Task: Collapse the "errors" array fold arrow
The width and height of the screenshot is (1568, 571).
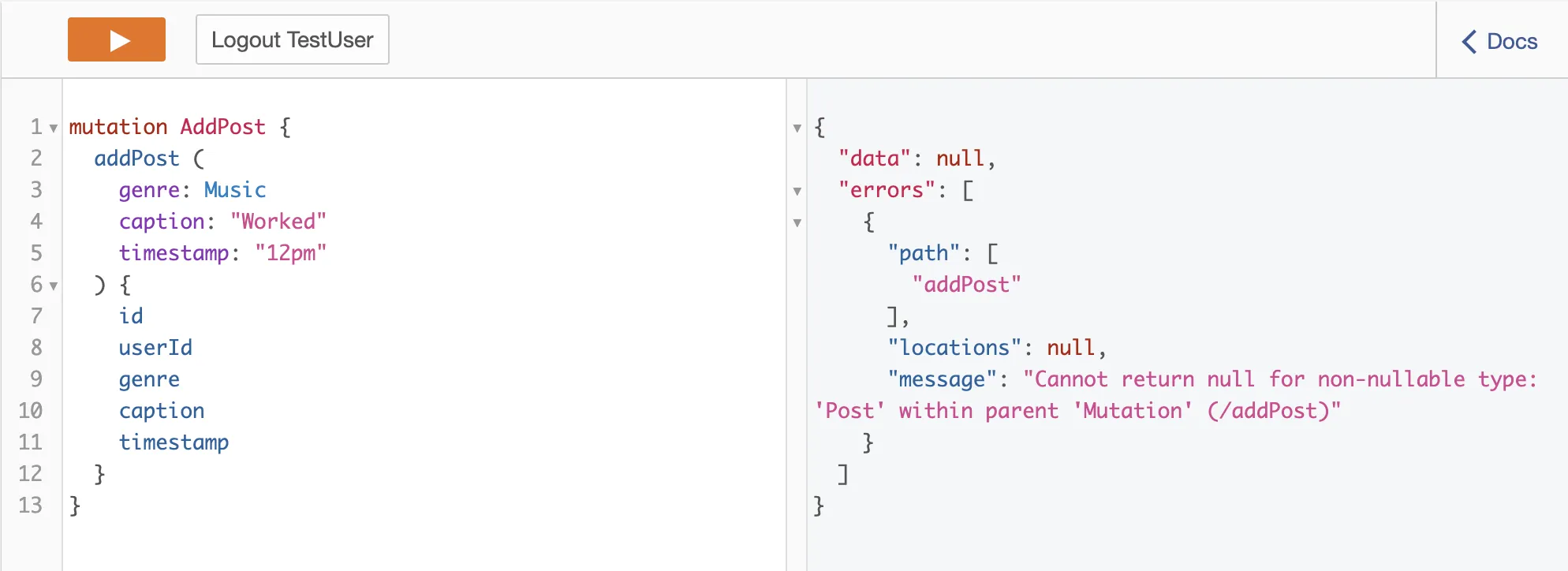Action: 797,191
